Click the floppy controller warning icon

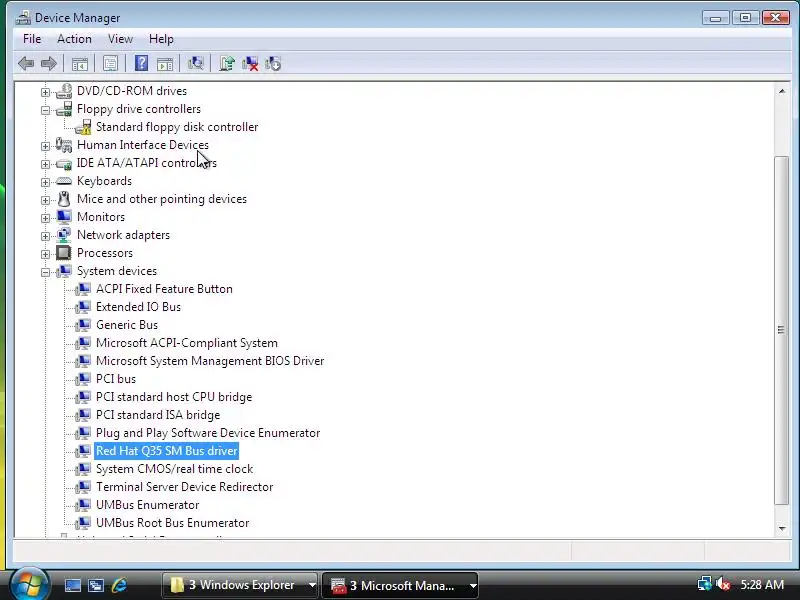pos(84,128)
